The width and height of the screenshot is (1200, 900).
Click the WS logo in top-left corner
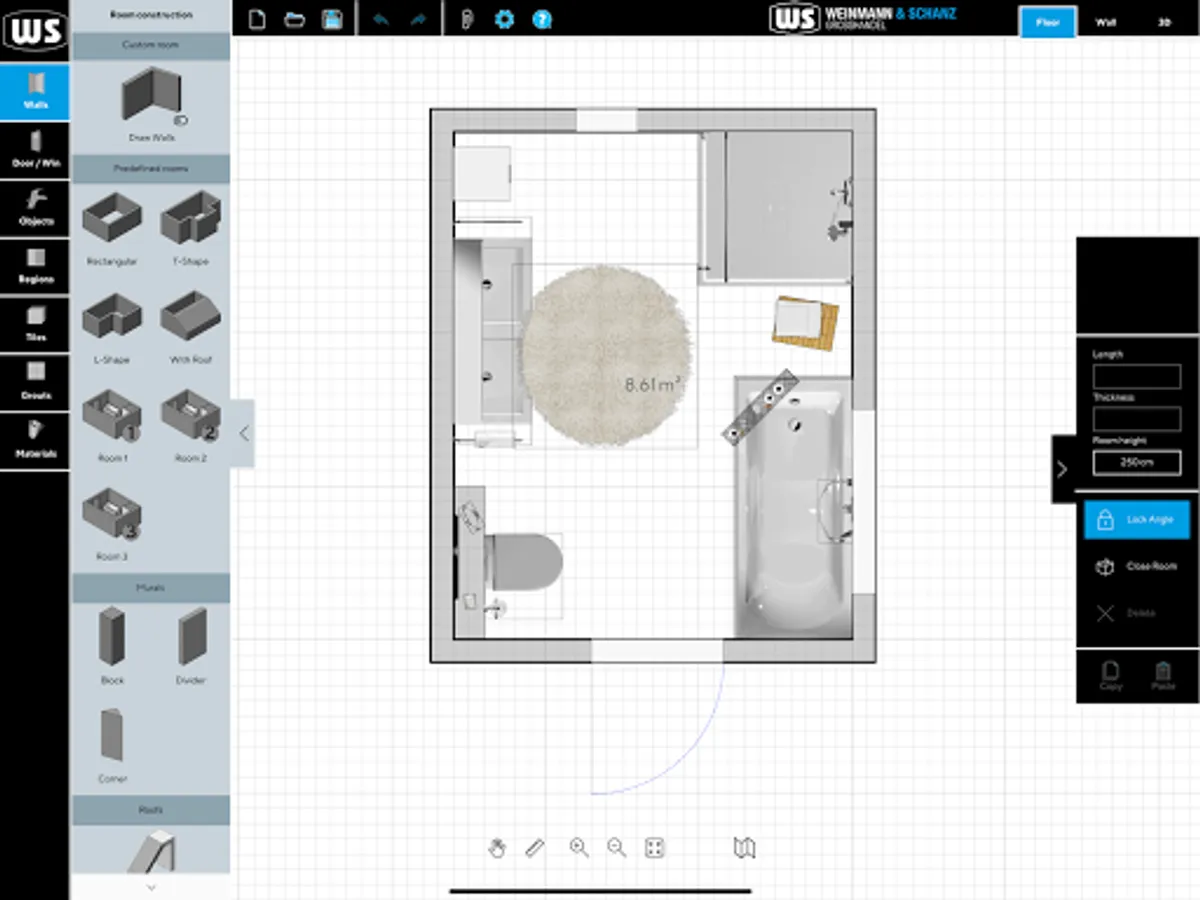(x=35, y=30)
